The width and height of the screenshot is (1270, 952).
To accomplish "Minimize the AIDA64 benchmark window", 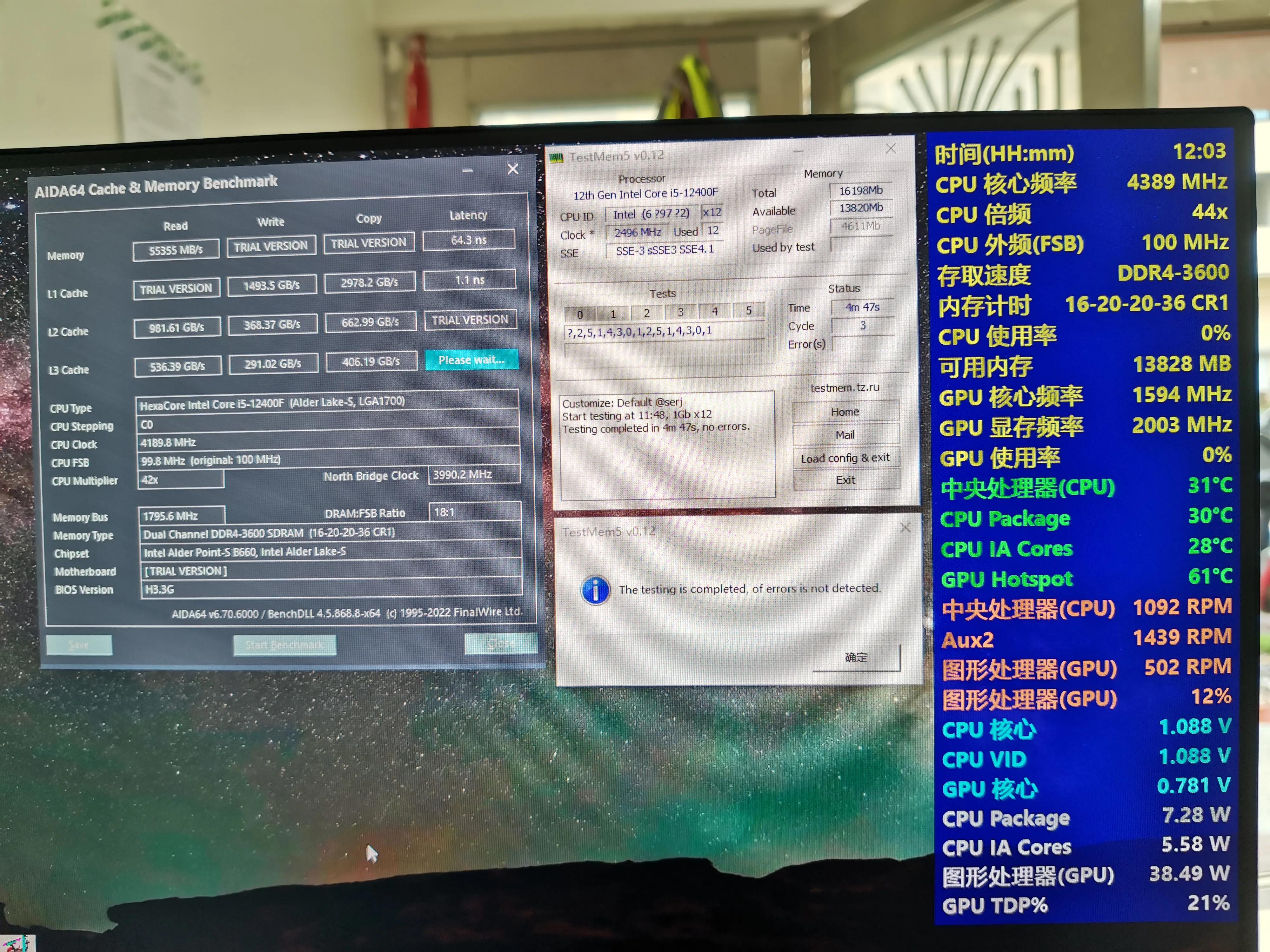I will coord(467,170).
